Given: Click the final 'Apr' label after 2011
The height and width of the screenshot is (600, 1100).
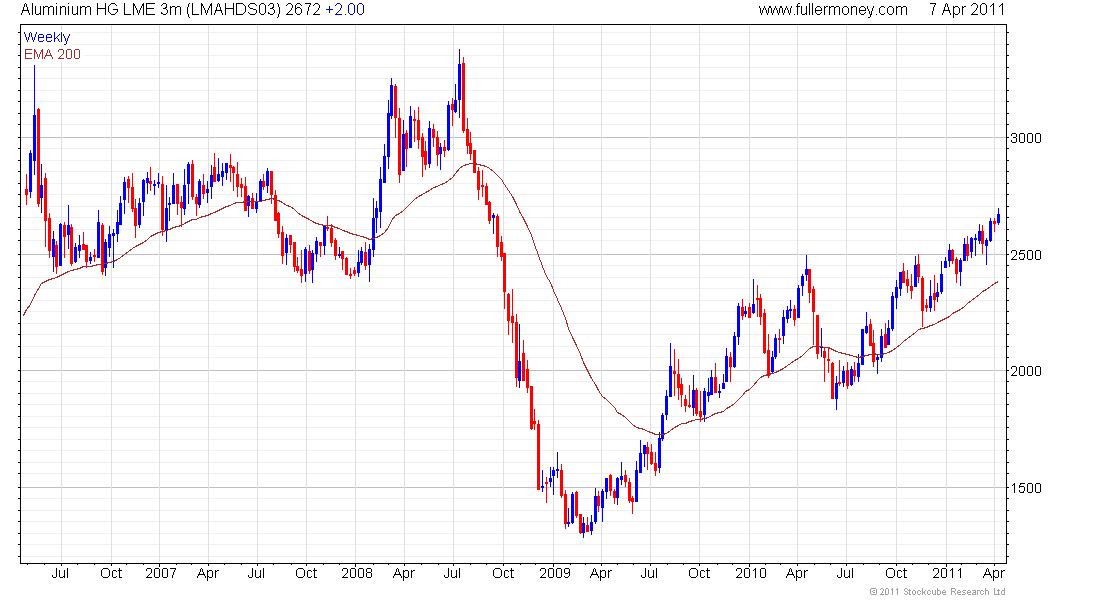Looking at the screenshot, I should [x=993, y=573].
